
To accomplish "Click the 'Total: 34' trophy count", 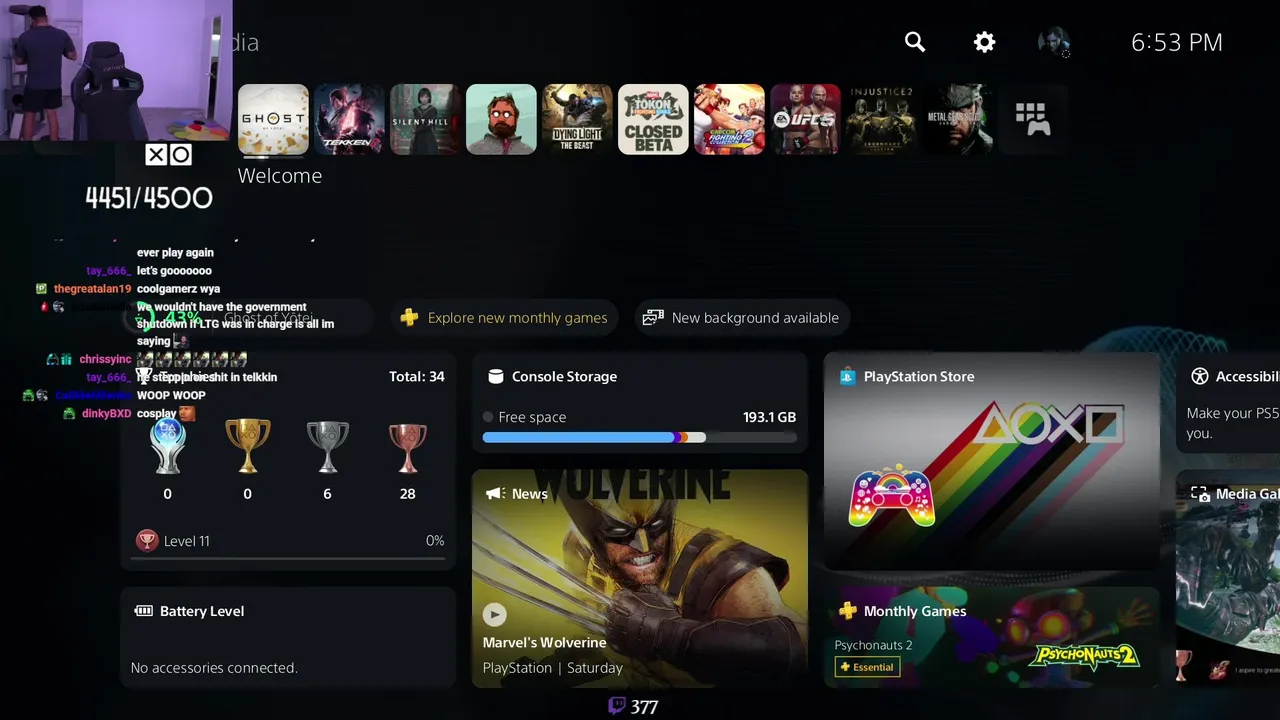I will (x=417, y=376).
